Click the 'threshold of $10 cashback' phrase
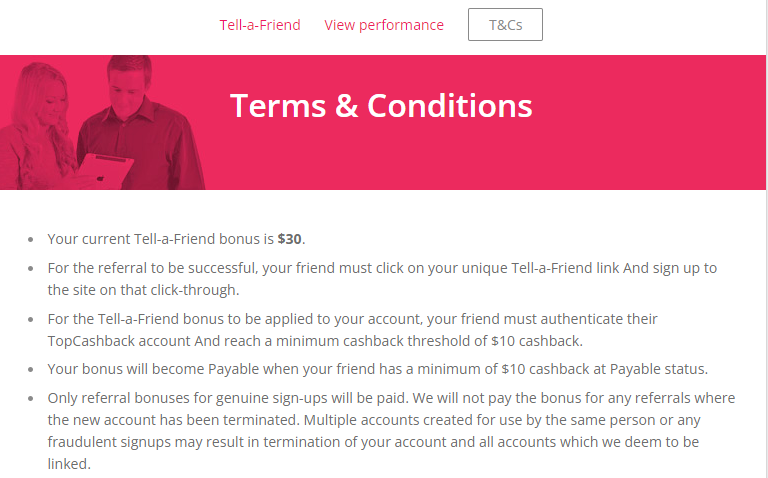 [x=495, y=341]
